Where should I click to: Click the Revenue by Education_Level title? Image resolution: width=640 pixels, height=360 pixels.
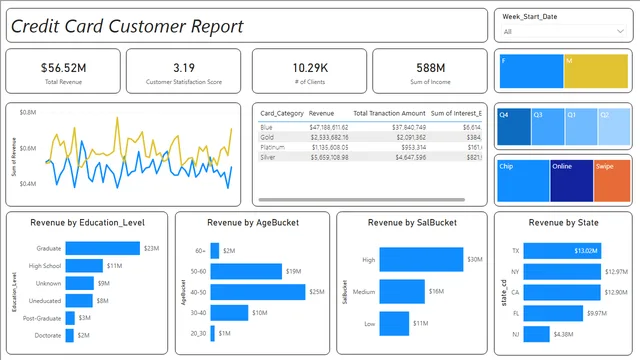(87, 222)
